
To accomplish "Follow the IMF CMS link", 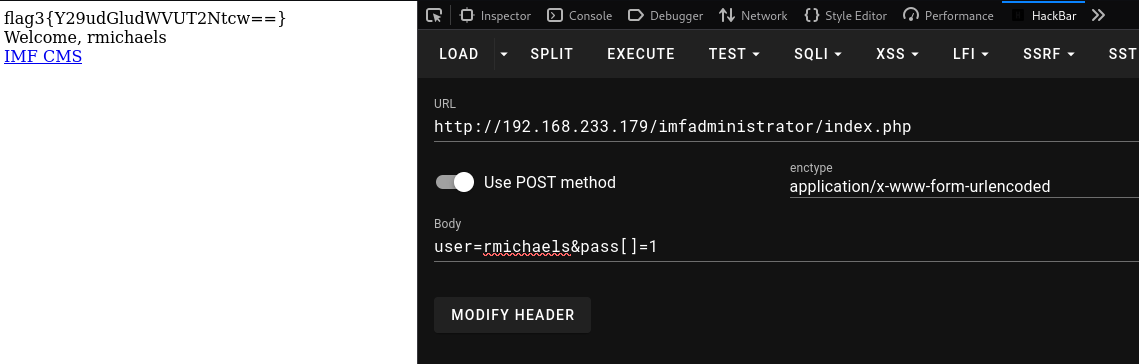I will [x=43, y=56].
